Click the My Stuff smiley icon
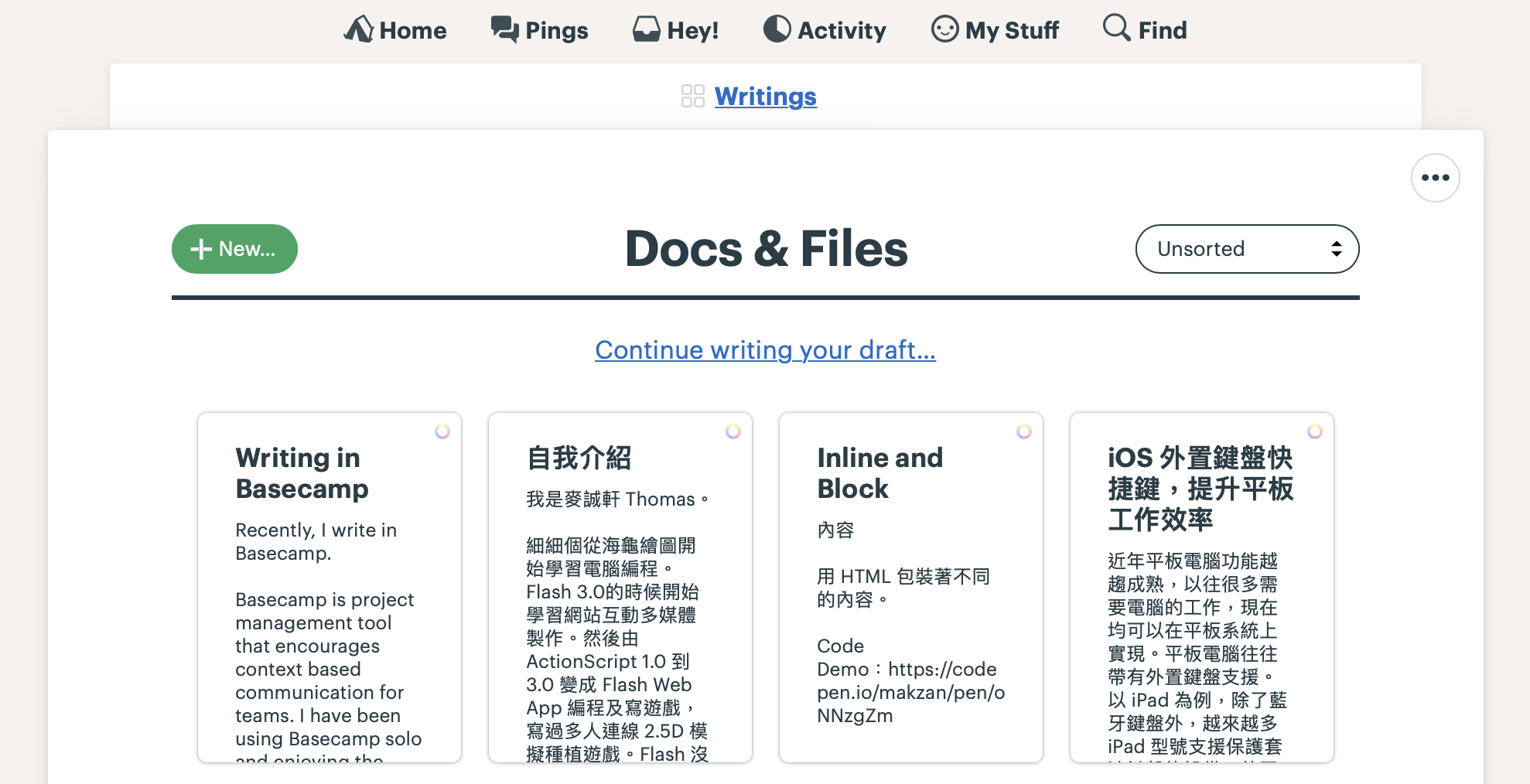 click(944, 29)
